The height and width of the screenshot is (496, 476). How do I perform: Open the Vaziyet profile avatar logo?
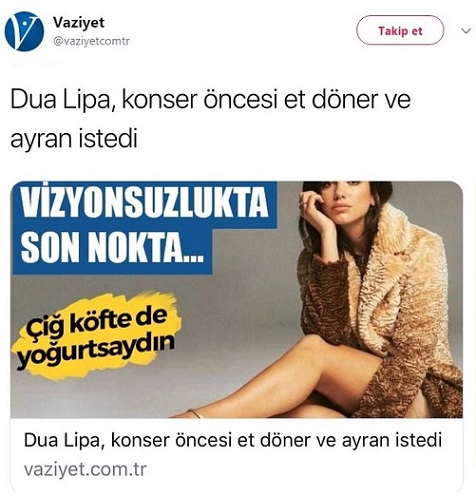[24, 31]
